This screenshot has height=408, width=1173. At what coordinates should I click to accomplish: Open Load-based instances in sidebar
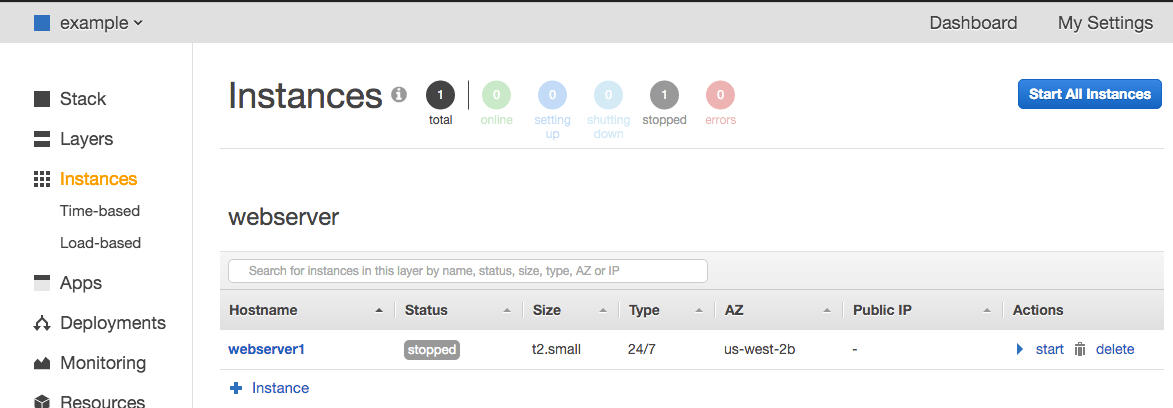(x=100, y=243)
